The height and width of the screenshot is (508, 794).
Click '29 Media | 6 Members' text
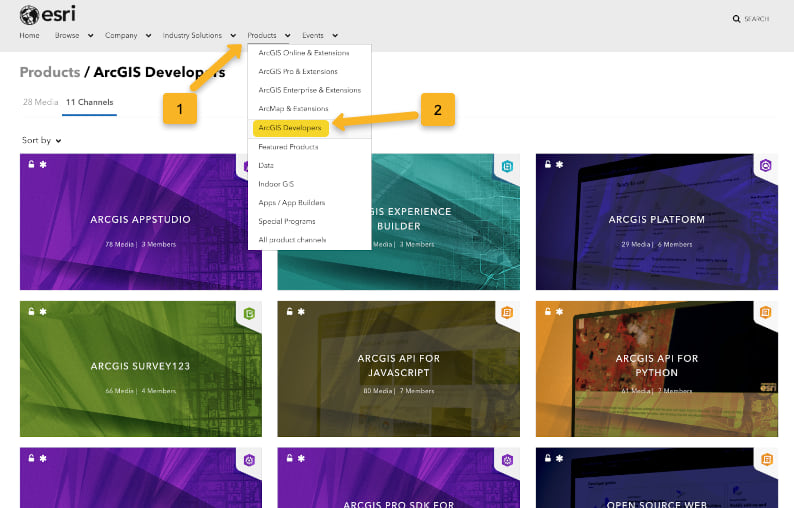point(656,244)
